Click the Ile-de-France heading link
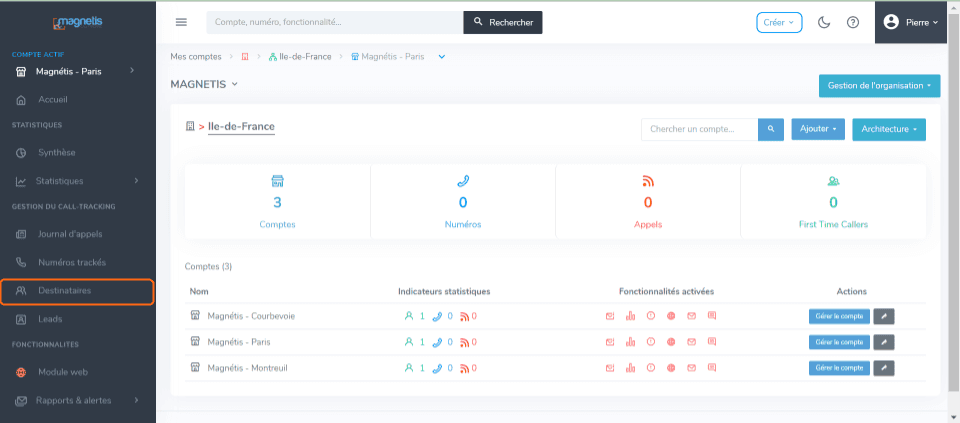 [x=241, y=127]
